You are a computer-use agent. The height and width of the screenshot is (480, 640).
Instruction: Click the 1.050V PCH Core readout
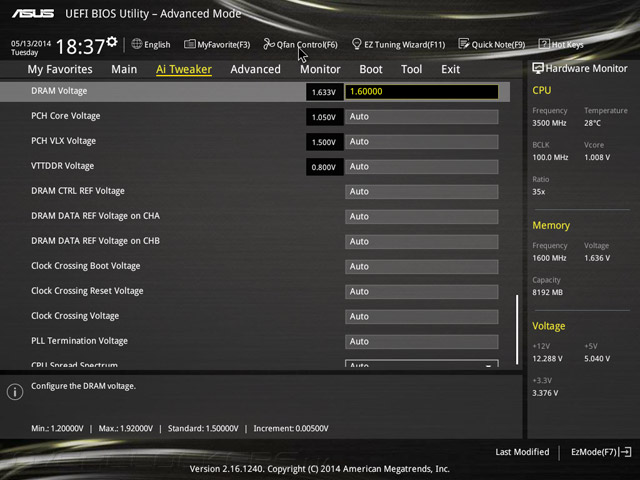point(324,117)
